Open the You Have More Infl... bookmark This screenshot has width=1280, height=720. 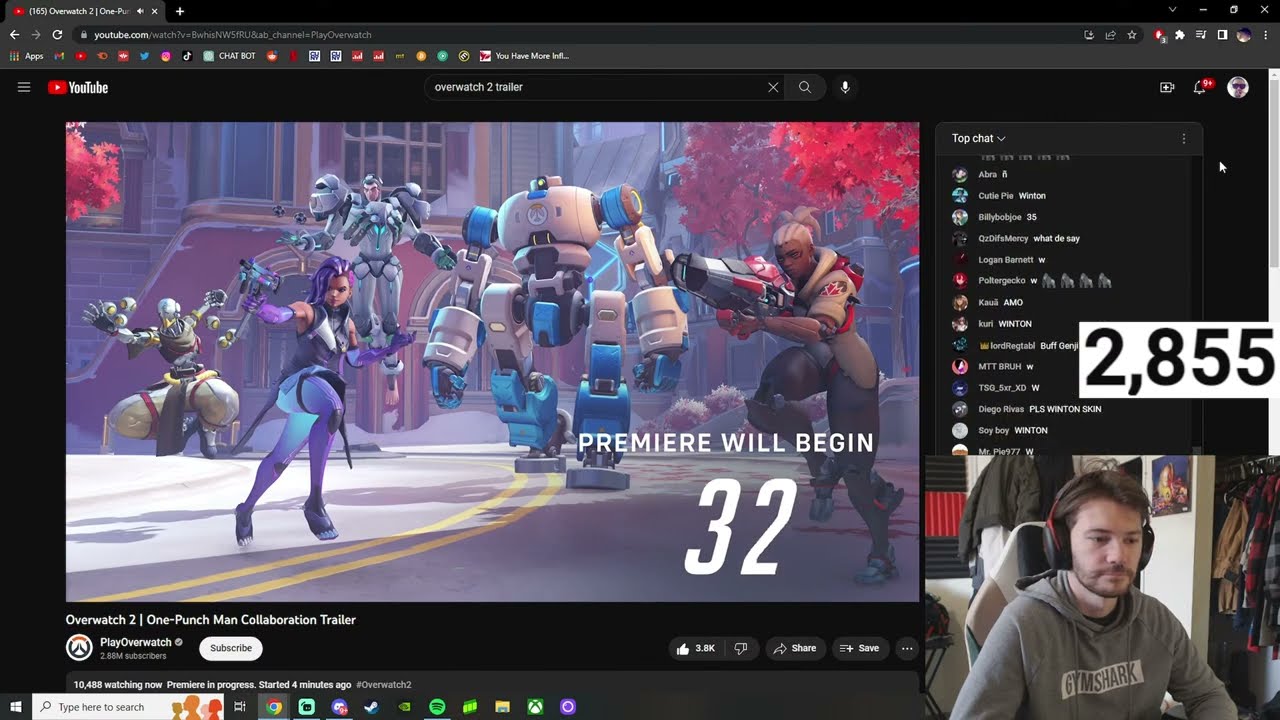pos(524,56)
